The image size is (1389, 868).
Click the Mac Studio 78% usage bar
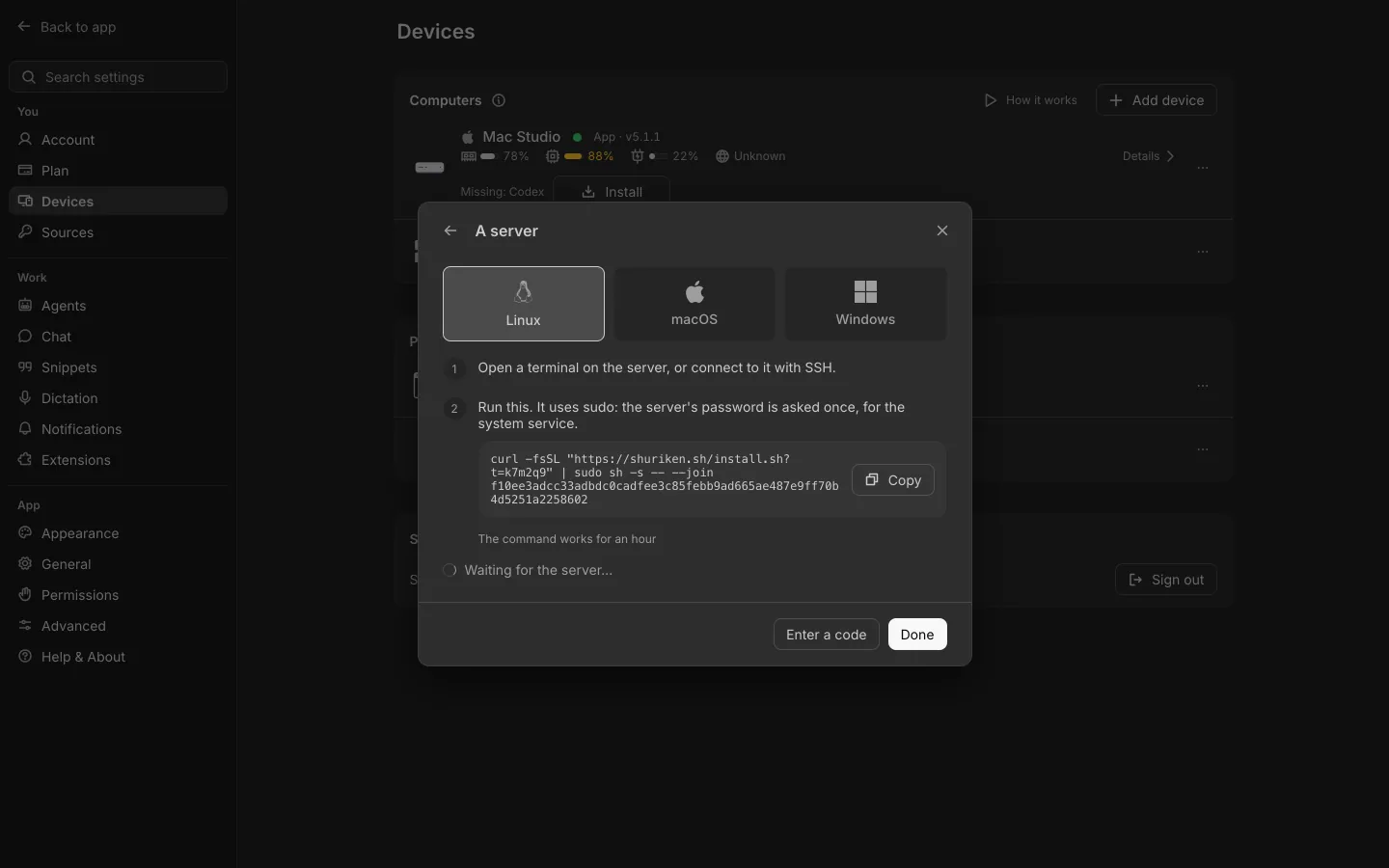(x=488, y=156)
